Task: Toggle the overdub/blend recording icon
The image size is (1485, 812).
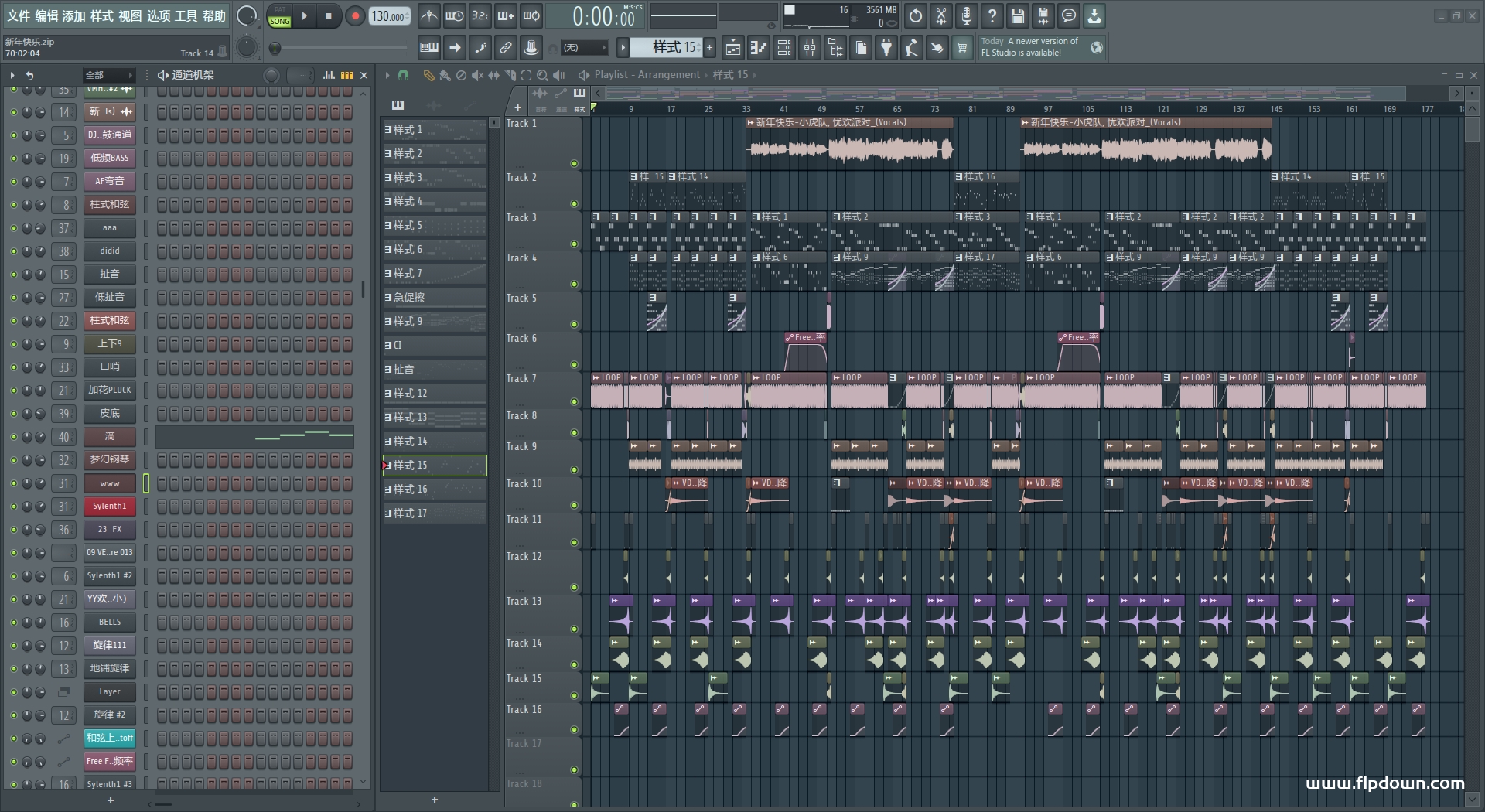Action: pyautogui.click(x=505, y=15)
